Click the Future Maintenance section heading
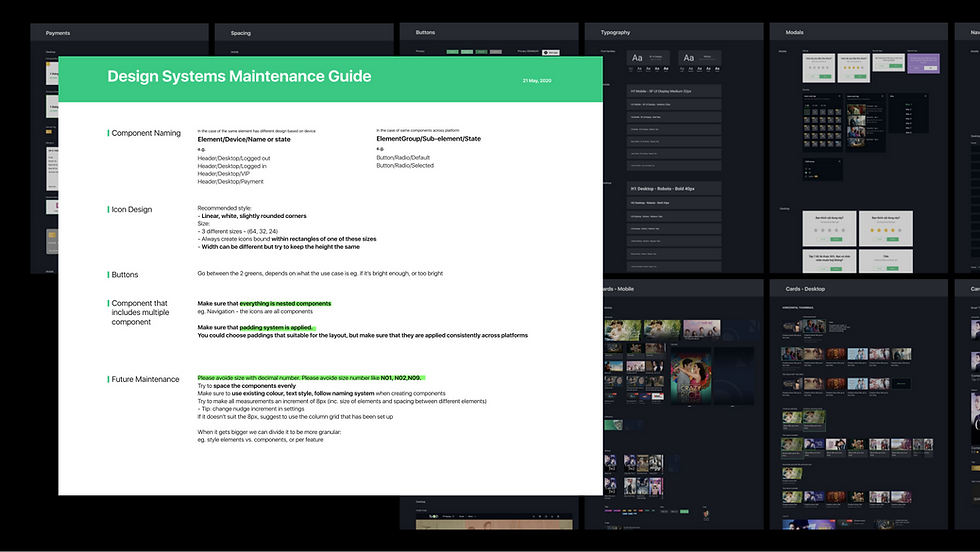 click(145, 379)
